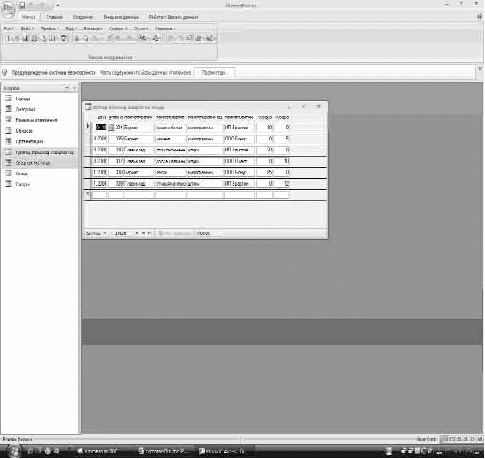Collapse the navigation pane shutter arrows

[x=74, y=88]
